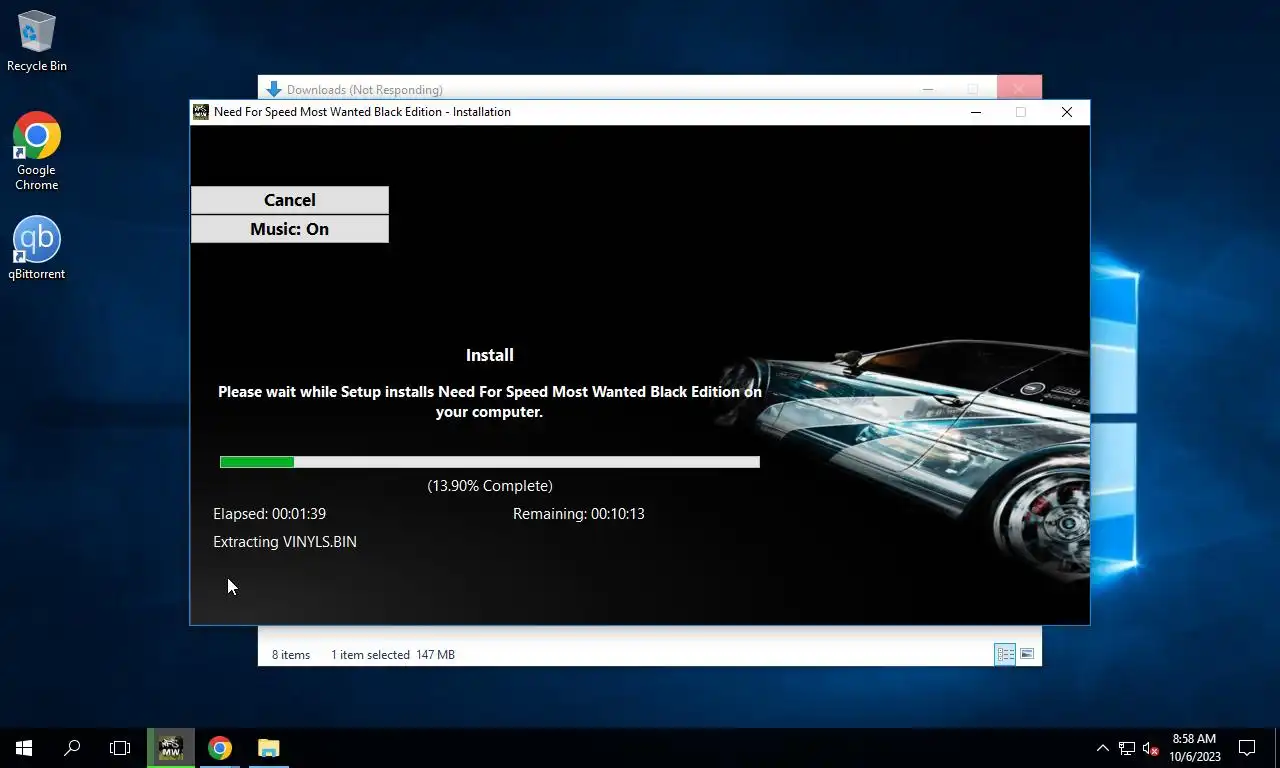Screen dimensions: 1280x768
Task: Switch to NFS Most Wanted installer taskbar icon
Action: pos(171,748)
